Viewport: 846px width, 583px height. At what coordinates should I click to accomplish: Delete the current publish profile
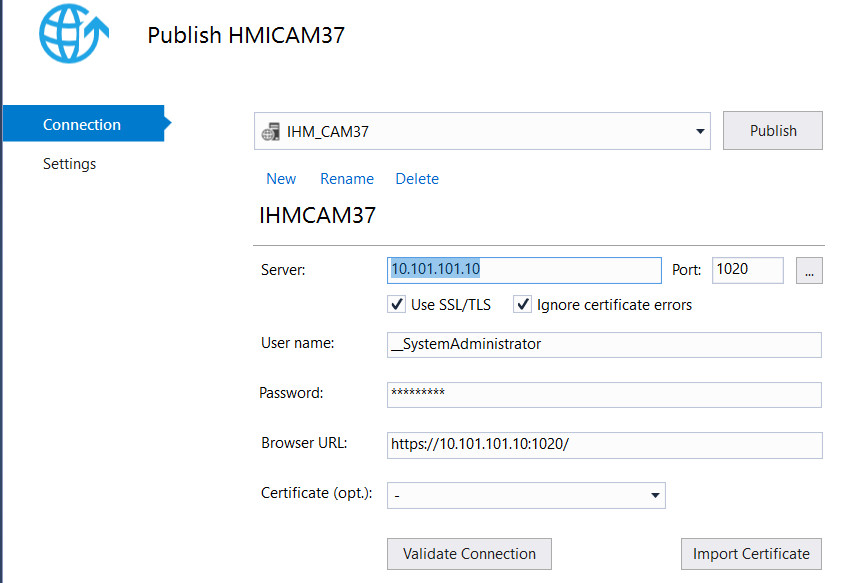[x=417, y=179]
